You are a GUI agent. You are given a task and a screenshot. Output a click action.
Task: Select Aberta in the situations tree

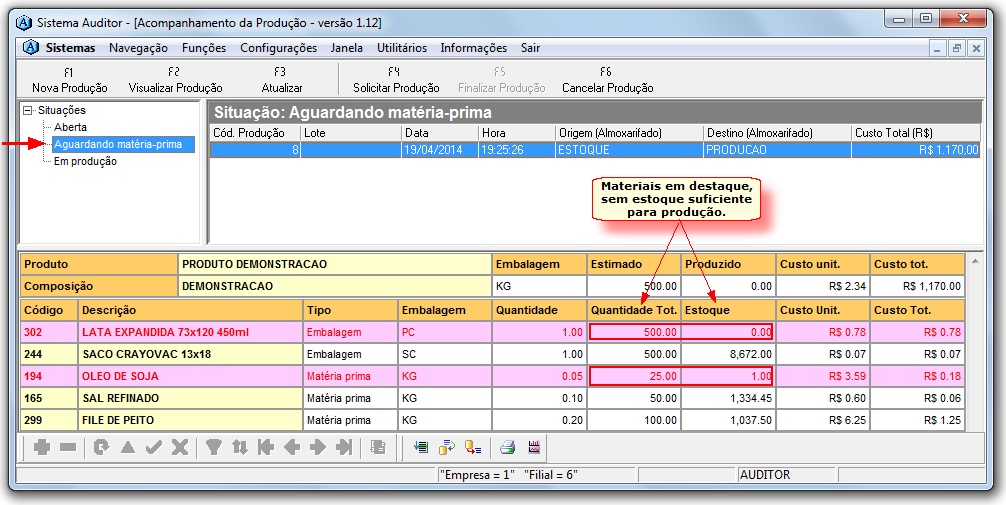pyautogui.click(x=70, y=128)
